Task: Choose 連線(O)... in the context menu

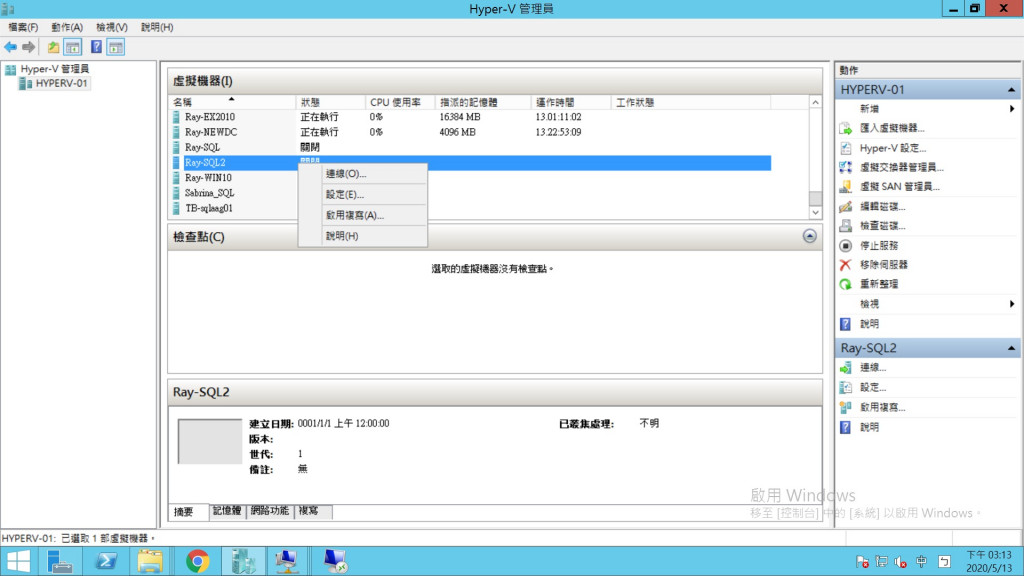Action: point(362,174)
